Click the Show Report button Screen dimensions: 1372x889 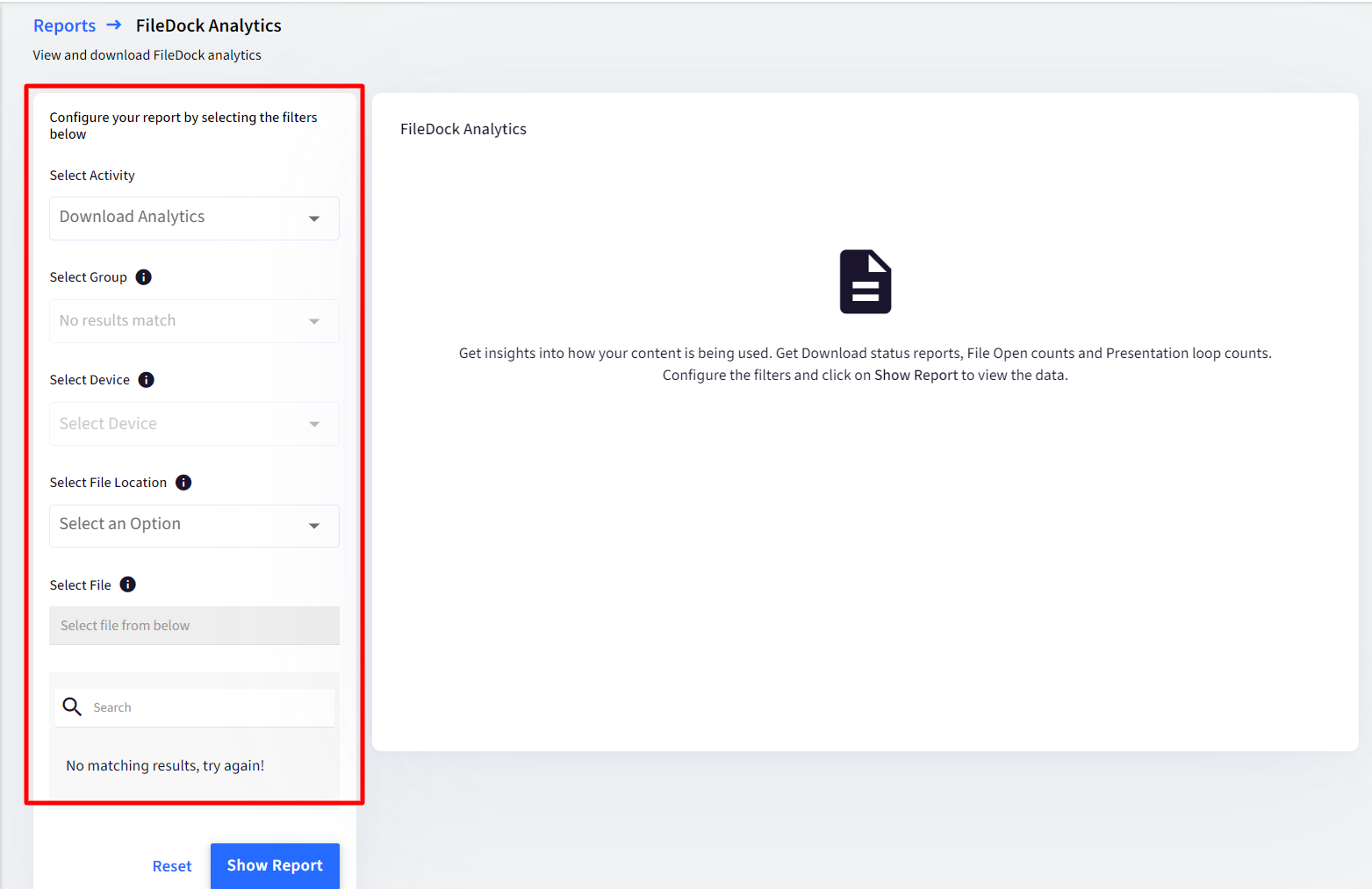click(x=275, y=865)
